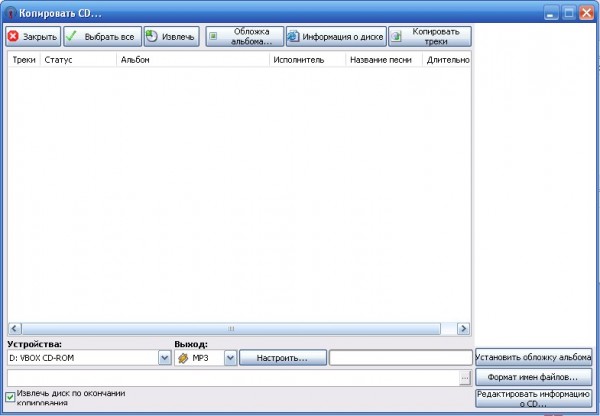Select all tracks with Выбрать все
This screenshot has height=416, width=600.
103,37
